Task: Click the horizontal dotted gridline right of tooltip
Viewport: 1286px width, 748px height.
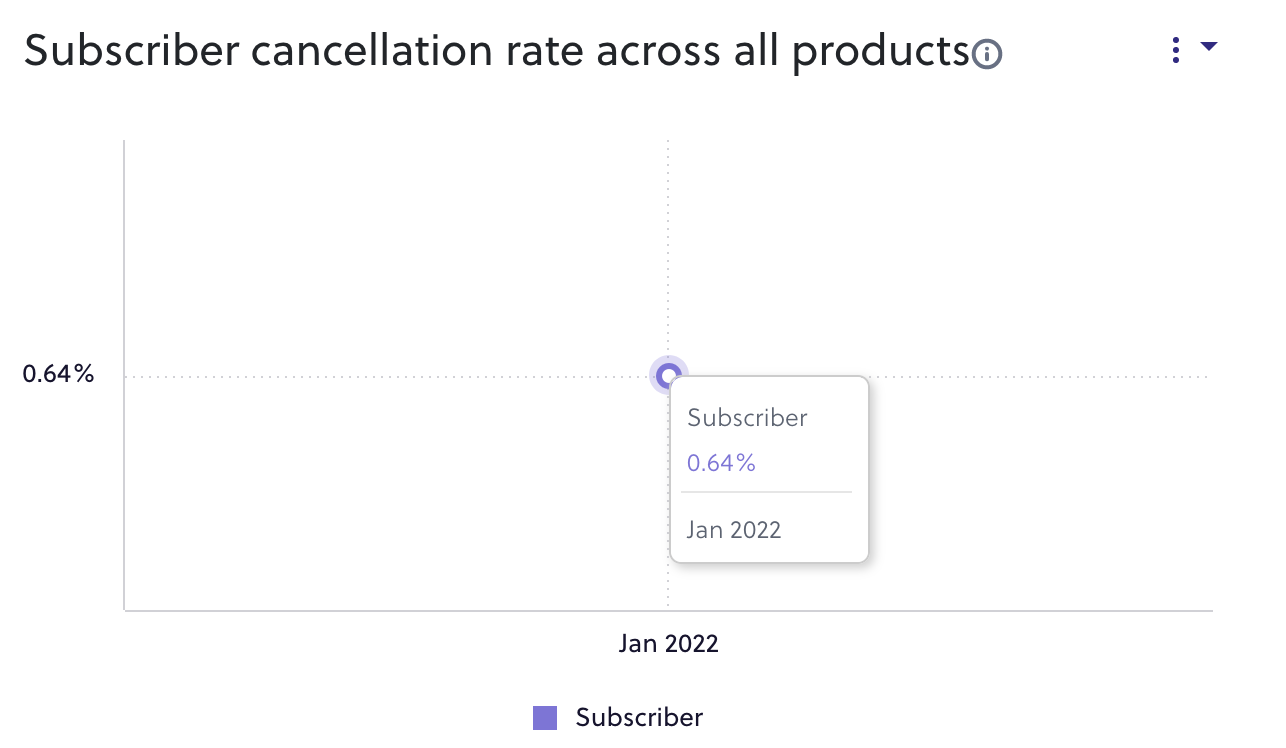Action: pyautogui.click(x=1038, y=377)
